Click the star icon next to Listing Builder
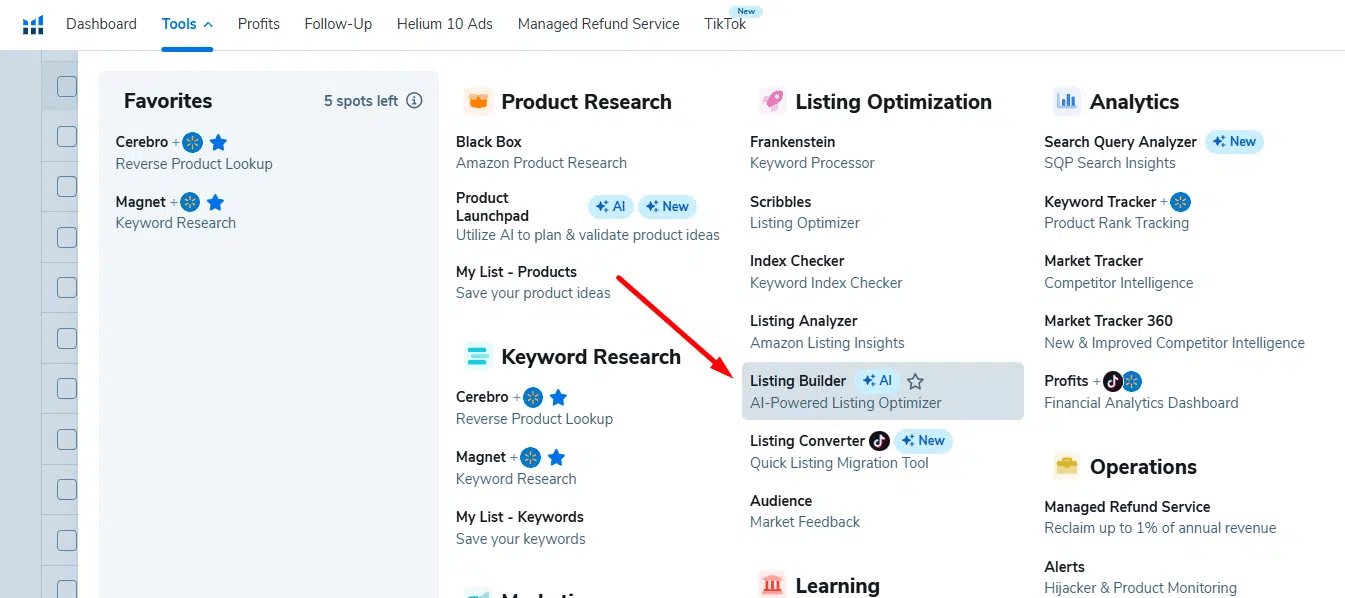 point(915,381)
